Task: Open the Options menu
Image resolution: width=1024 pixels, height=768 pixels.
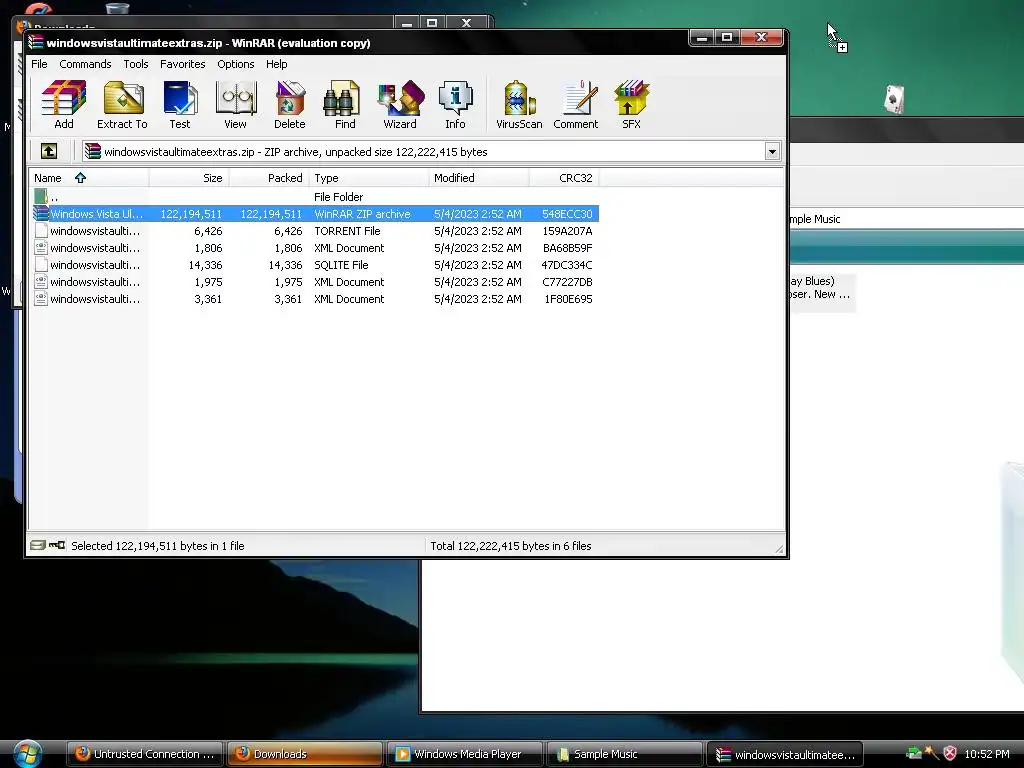Action: [x=236, y=64]
